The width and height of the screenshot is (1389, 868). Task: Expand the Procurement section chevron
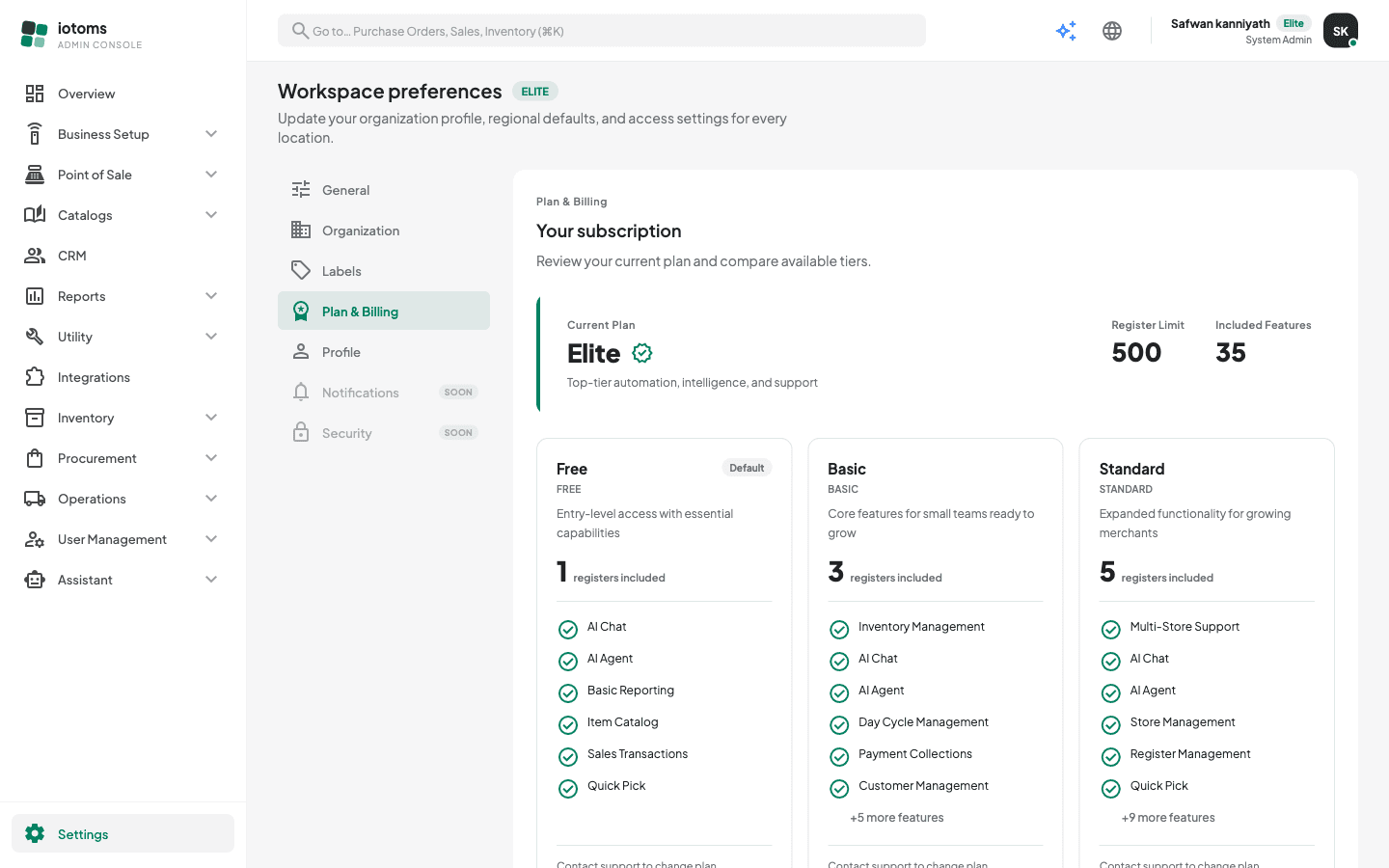pyautogui.click(x=211, y=458)
